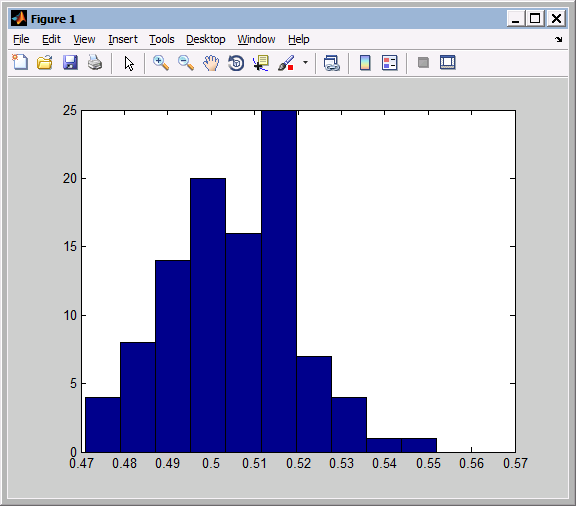The height and width of the screenshot is (506, 576).
Task: Click the histogram bar with height 7
Action: 314,404
